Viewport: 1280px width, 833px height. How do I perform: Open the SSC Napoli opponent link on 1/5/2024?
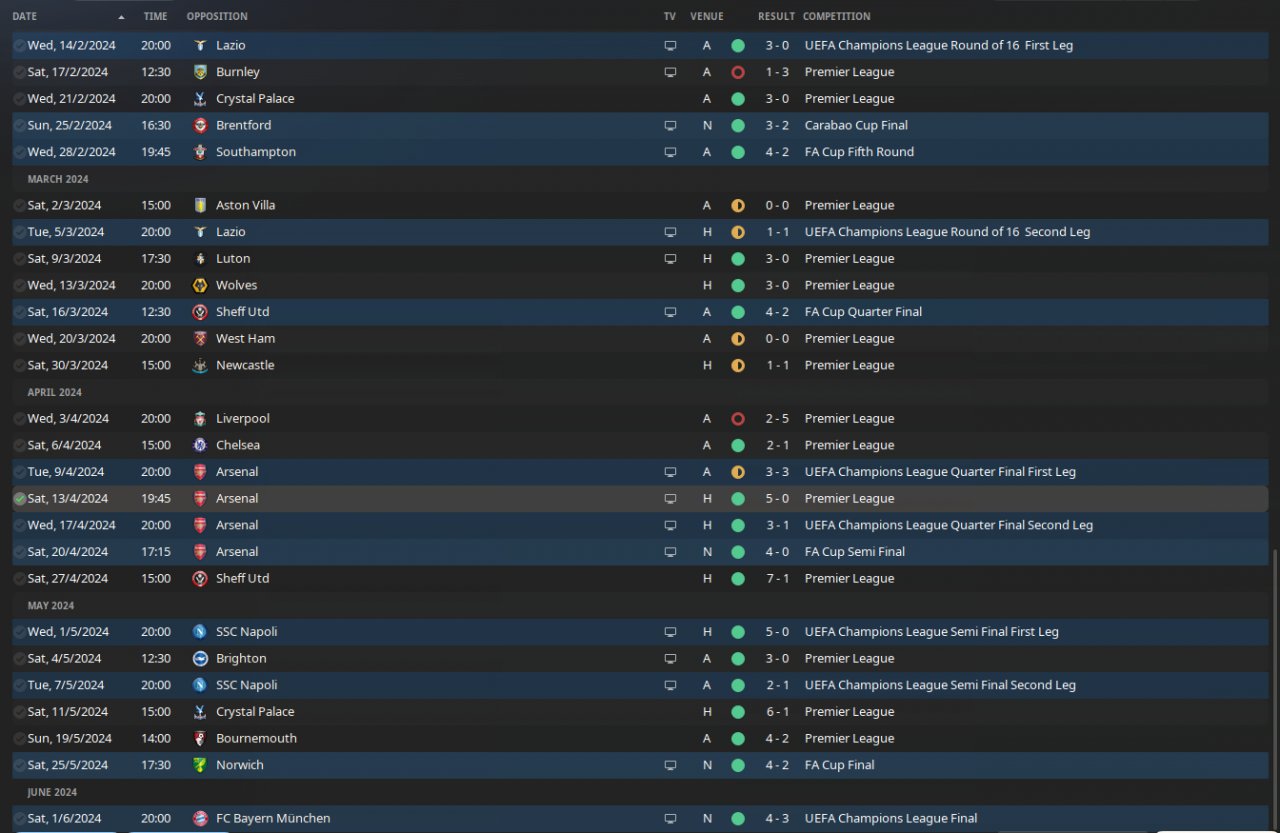pyautogui.click(x=246, y=632)
